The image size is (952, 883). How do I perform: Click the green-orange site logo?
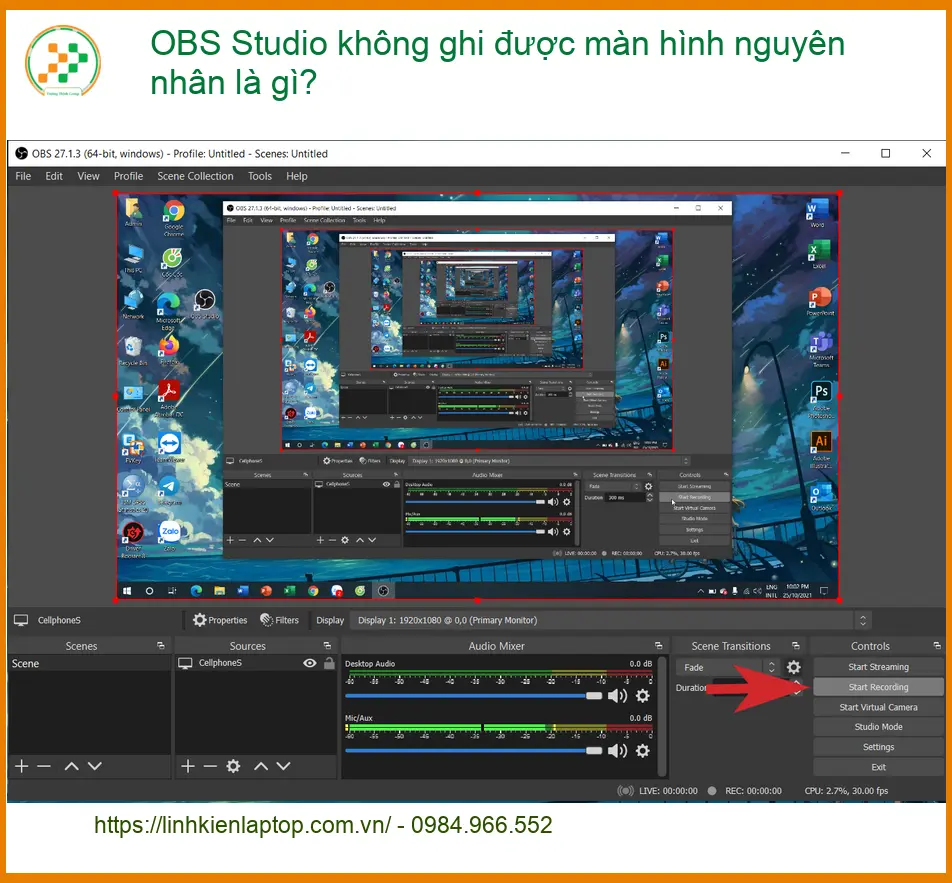[x=63, y=61]
